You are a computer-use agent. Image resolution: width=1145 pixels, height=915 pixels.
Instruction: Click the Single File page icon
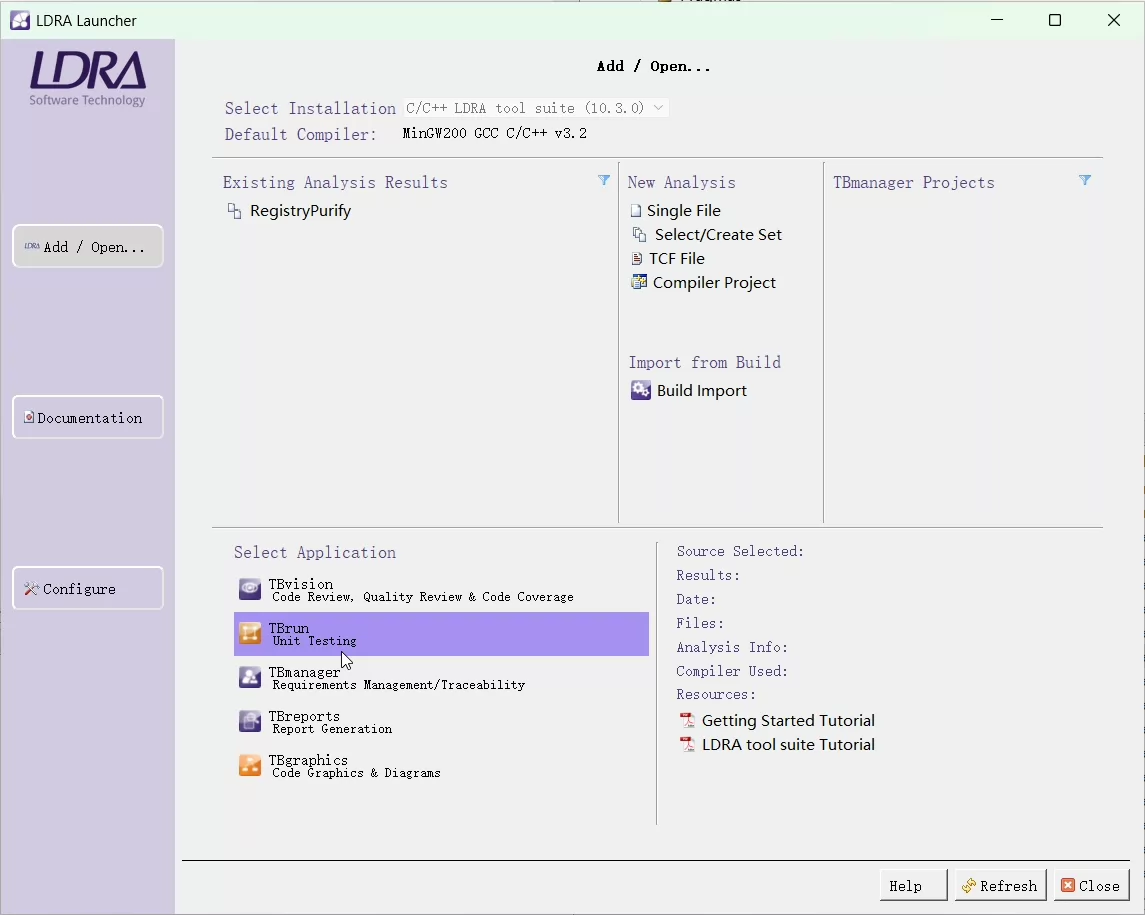pyautogui.click(x=636, y=211)
